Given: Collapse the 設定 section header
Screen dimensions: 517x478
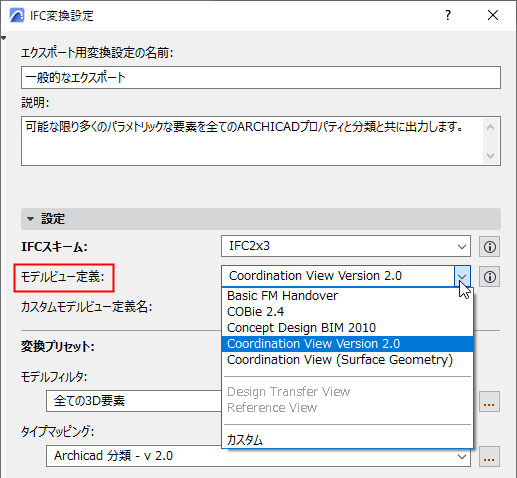Looking at the screenshot, I should click(x=261, y=219).
